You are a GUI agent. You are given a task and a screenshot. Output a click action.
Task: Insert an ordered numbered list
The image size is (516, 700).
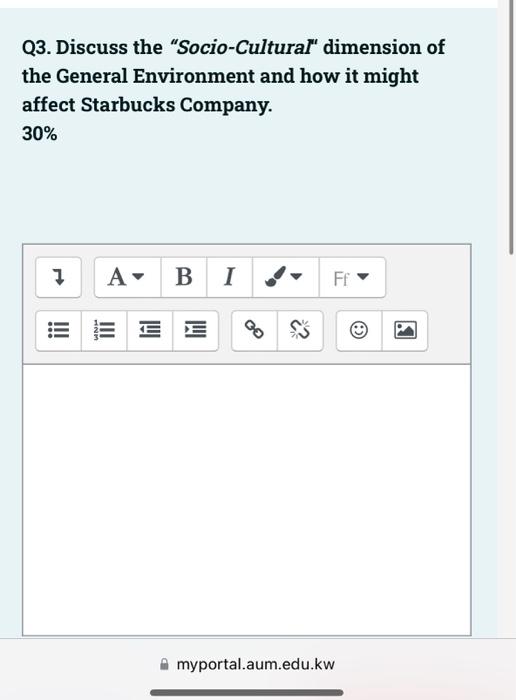104,331
